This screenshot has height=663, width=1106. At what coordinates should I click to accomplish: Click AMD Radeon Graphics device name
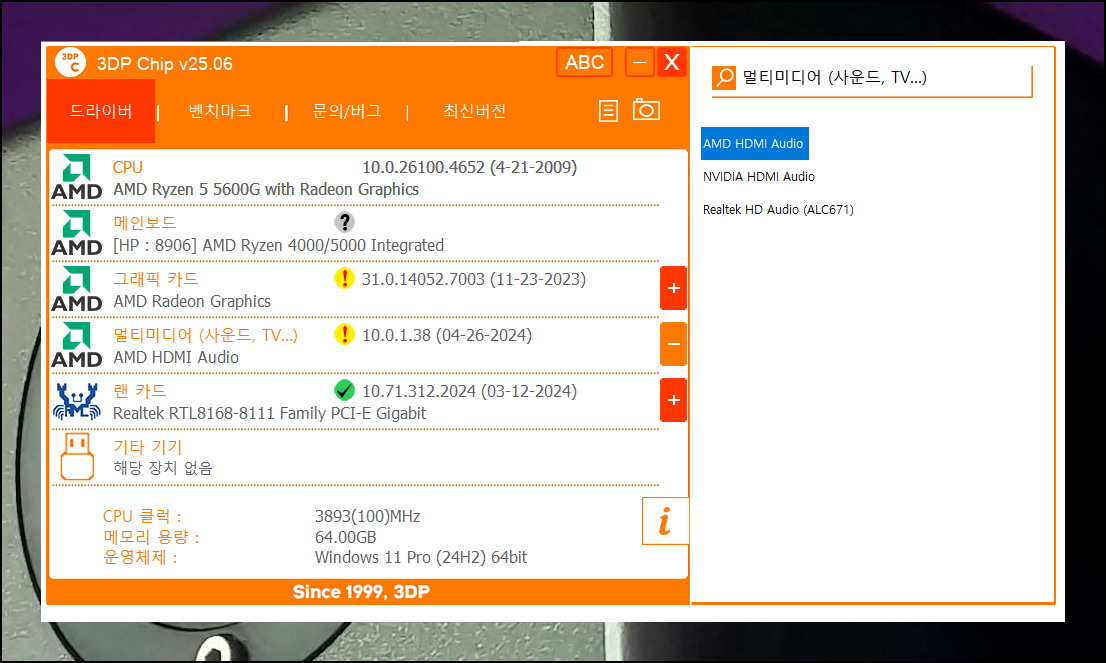pos(192,301)
